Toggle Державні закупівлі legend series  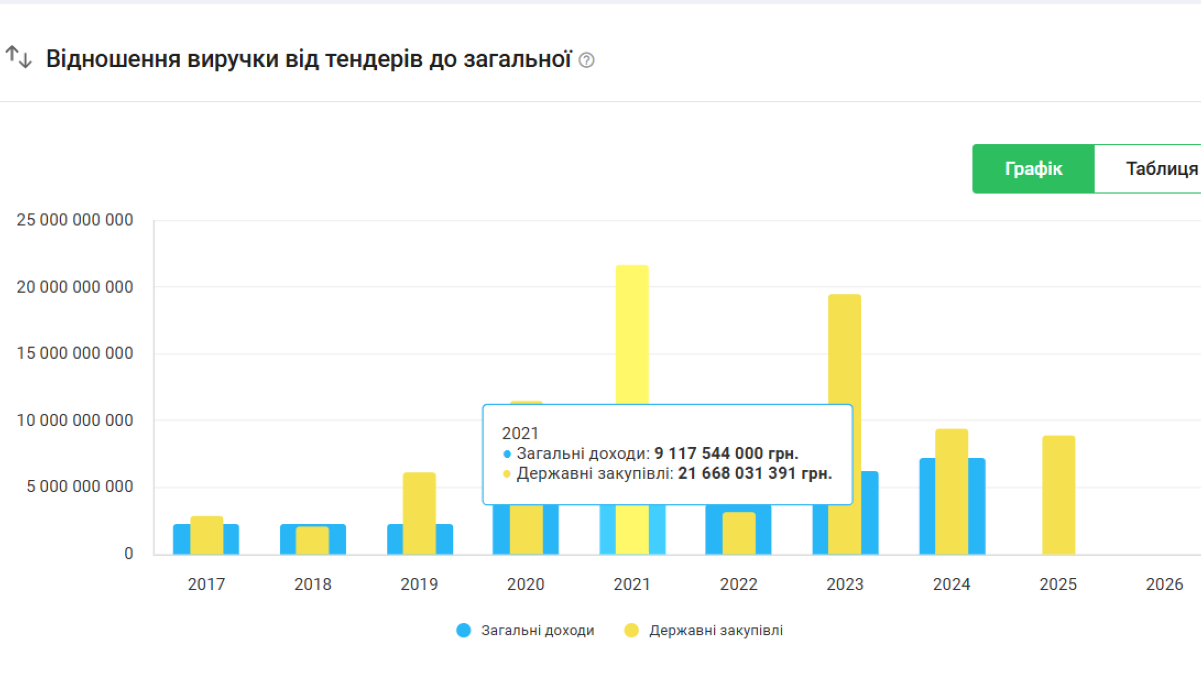click(715, 631)
